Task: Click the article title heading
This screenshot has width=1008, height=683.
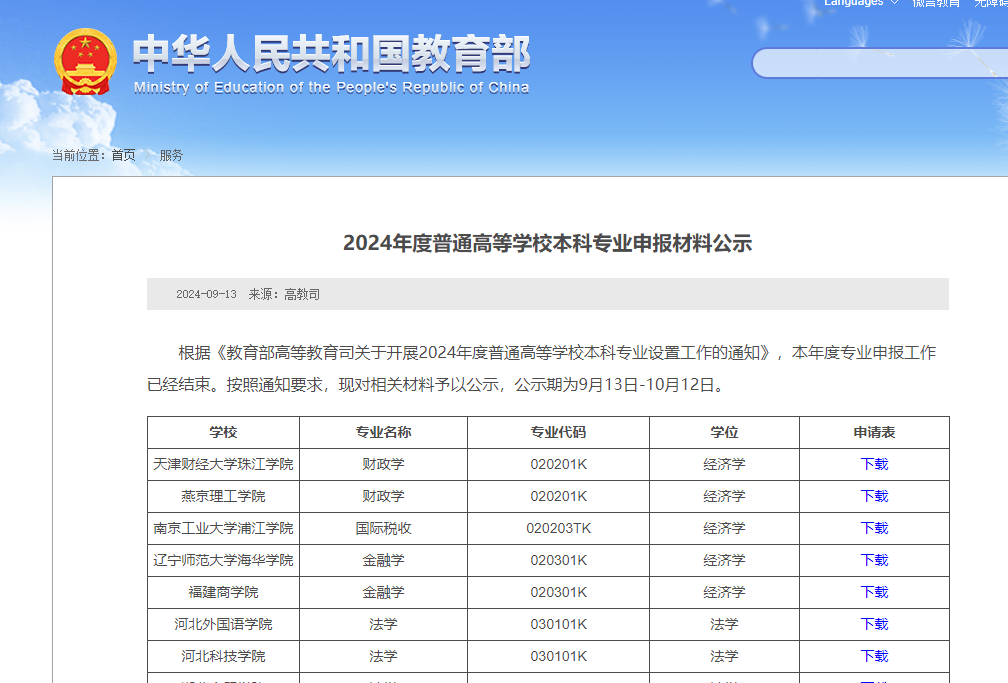Action: 548,243
